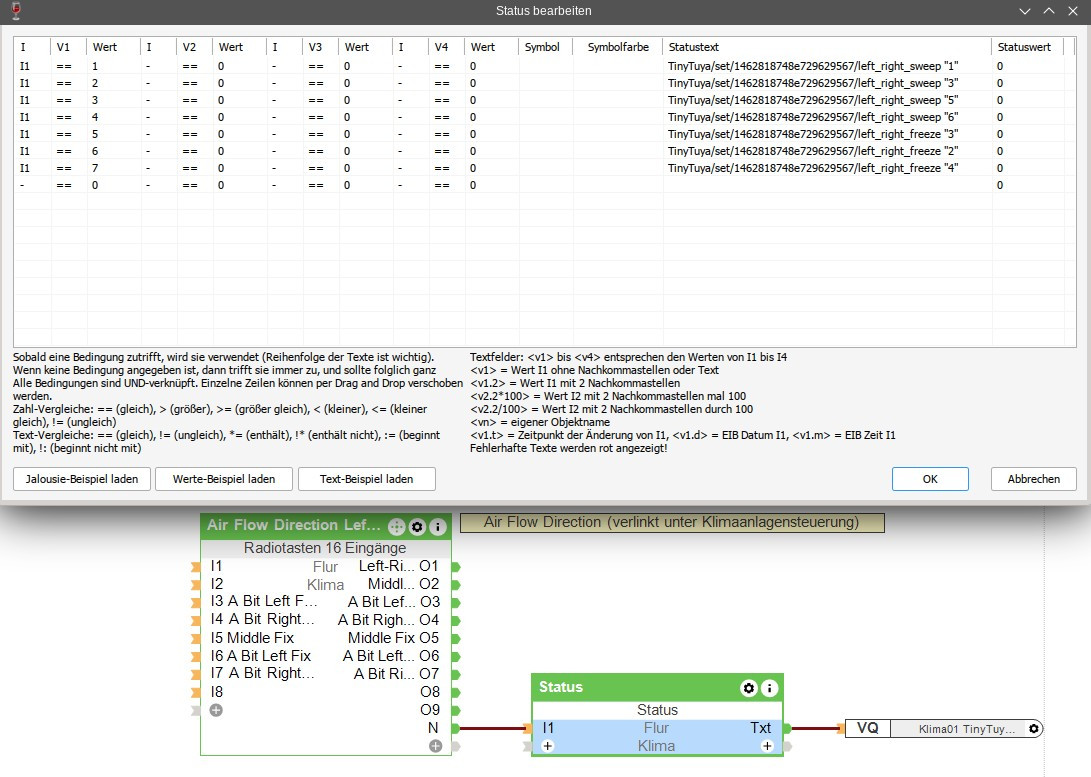Image resolution: width=1091 pixels, height=777 pixels.
Task: Click Jalousie-Beispiel laden button
Action: (x=82, y=479)
